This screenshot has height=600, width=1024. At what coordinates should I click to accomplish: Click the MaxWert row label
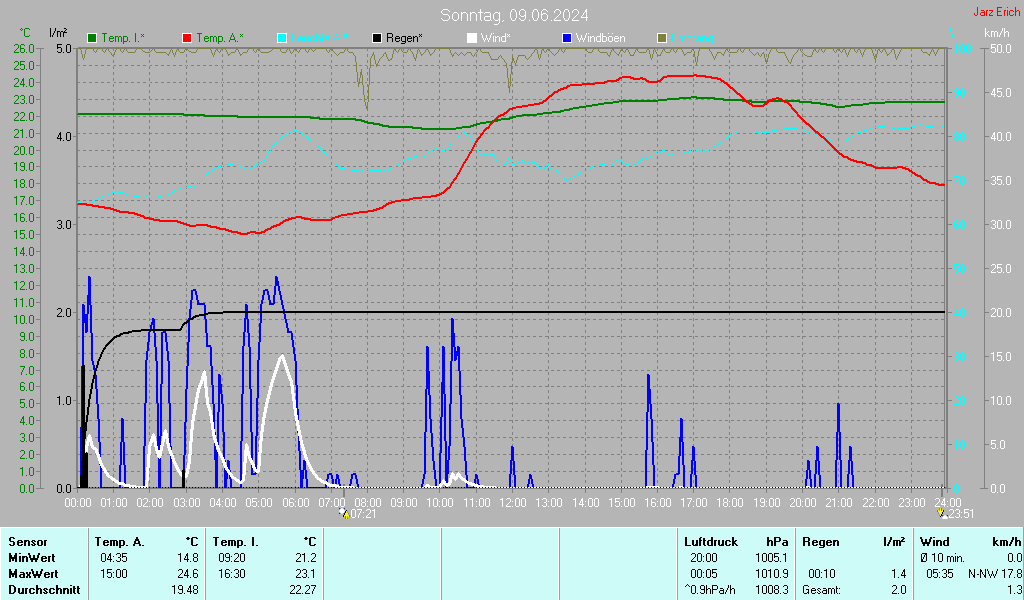[33, 574]
